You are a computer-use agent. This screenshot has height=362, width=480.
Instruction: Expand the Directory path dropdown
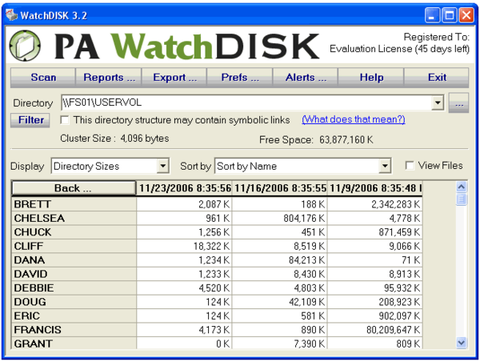438,103
